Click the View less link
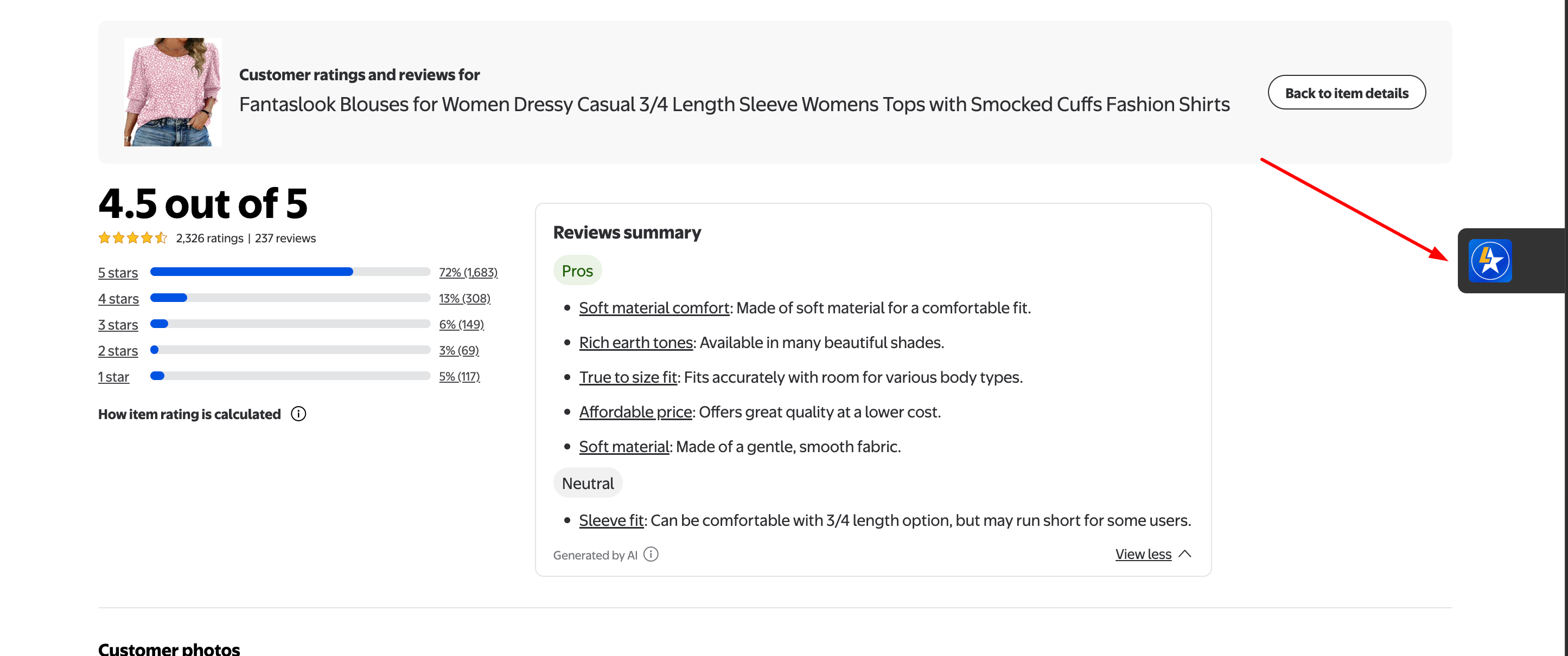This screenshot has height=656, width=1568. (1143, 554)
